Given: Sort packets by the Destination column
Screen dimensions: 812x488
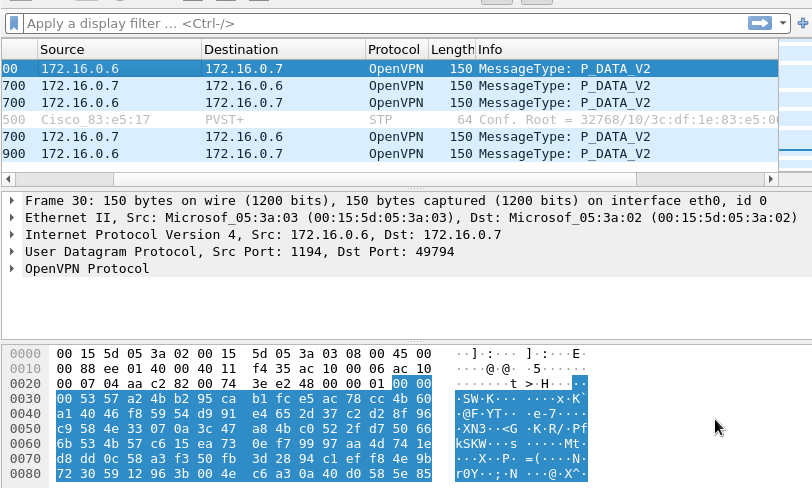Looking at the screenshot, I should click(x=282, y=49).
